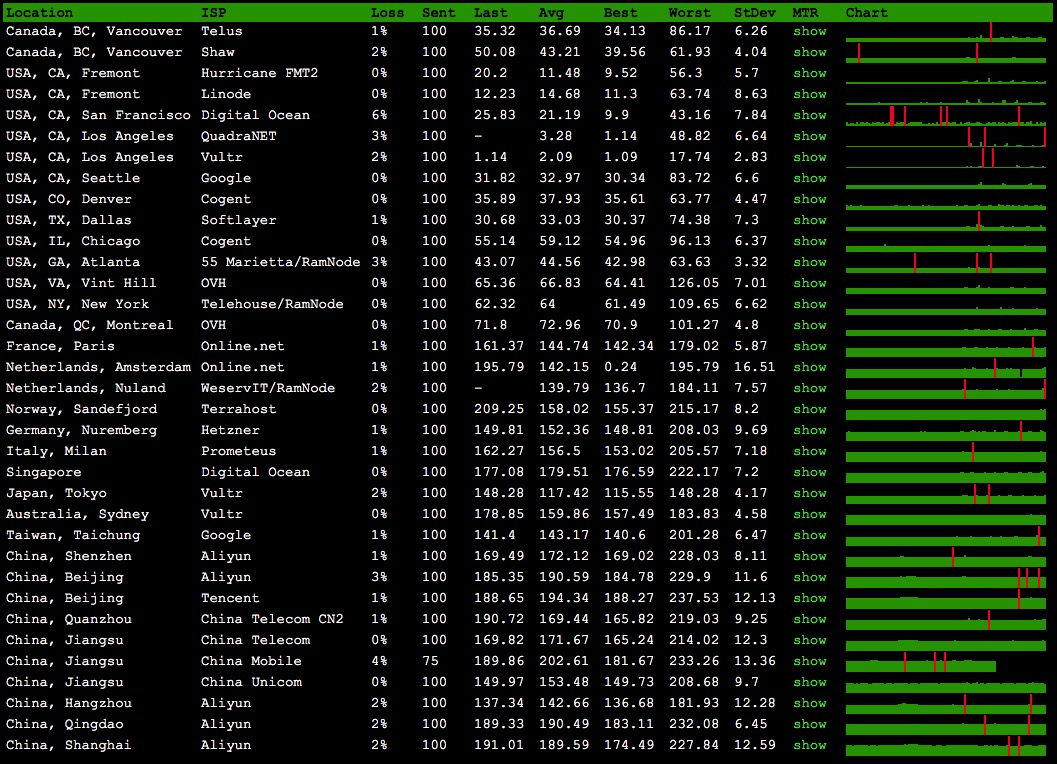
Task: Click show for Hurricane FMT2 Fremont row
Action: tap(809, 73)
